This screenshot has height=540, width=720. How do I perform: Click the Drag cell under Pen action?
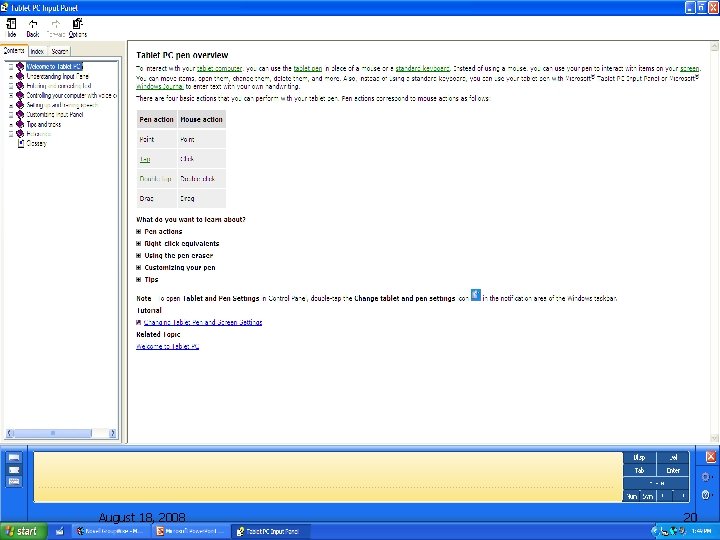[157, 198]
